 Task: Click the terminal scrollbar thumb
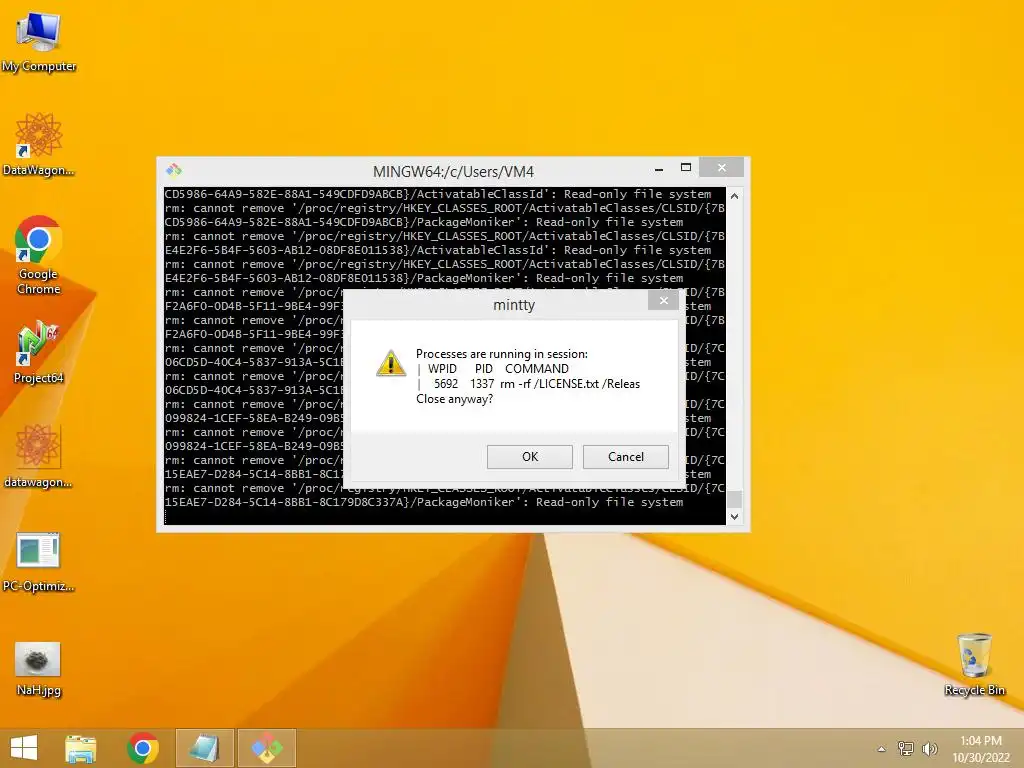coord(735,498)
